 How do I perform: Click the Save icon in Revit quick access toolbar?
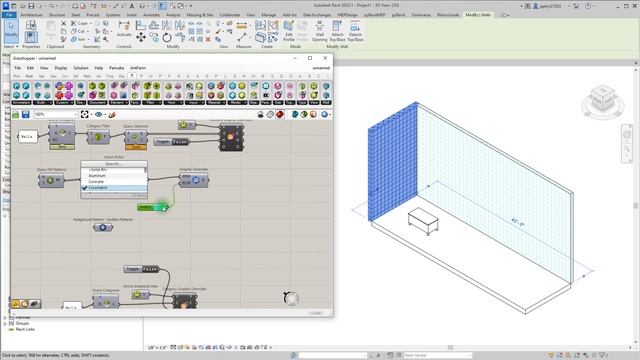[31, 6]
